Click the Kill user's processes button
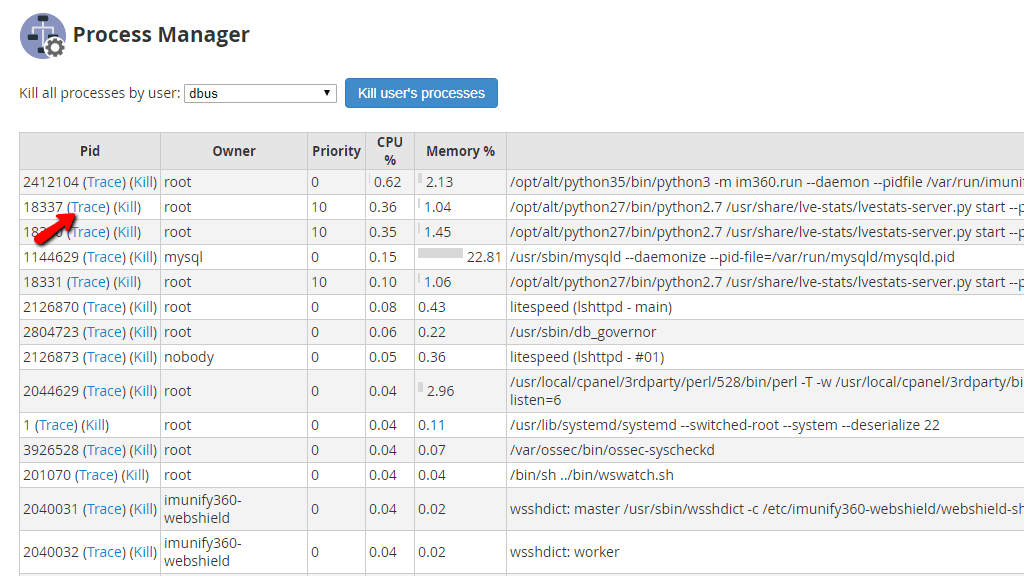The image size is (1024, 576). coord(421,92)
